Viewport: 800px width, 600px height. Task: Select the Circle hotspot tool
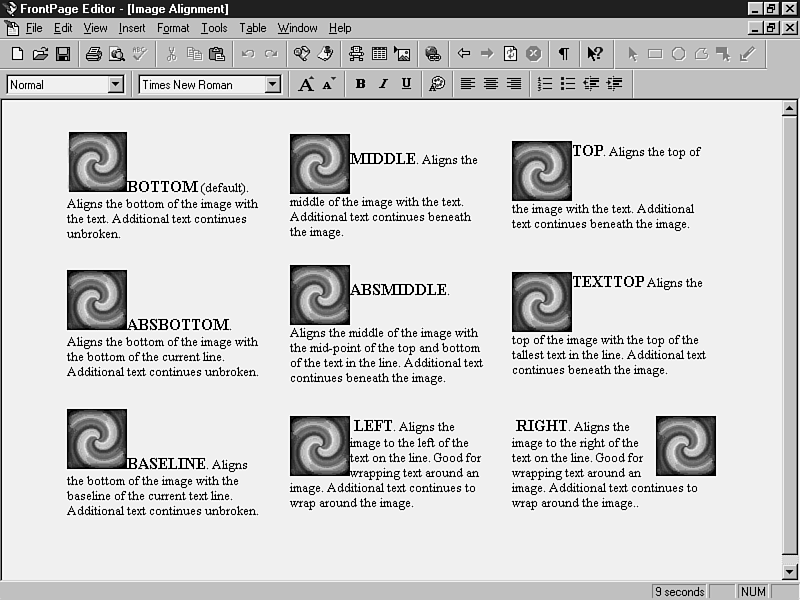pyautogui.click(x=679, y=54)
